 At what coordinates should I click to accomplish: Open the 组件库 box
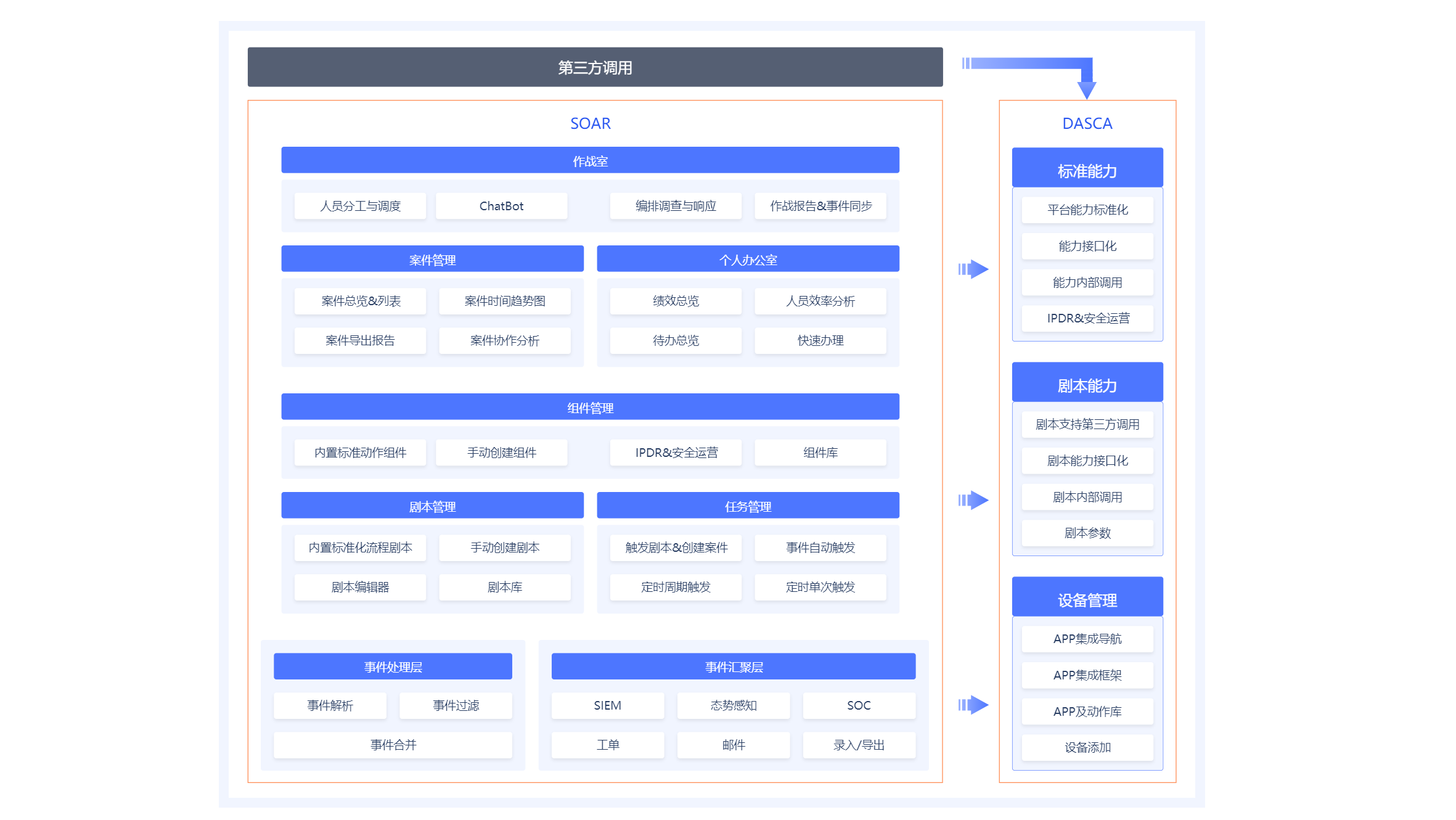click(x=820, y=453)
